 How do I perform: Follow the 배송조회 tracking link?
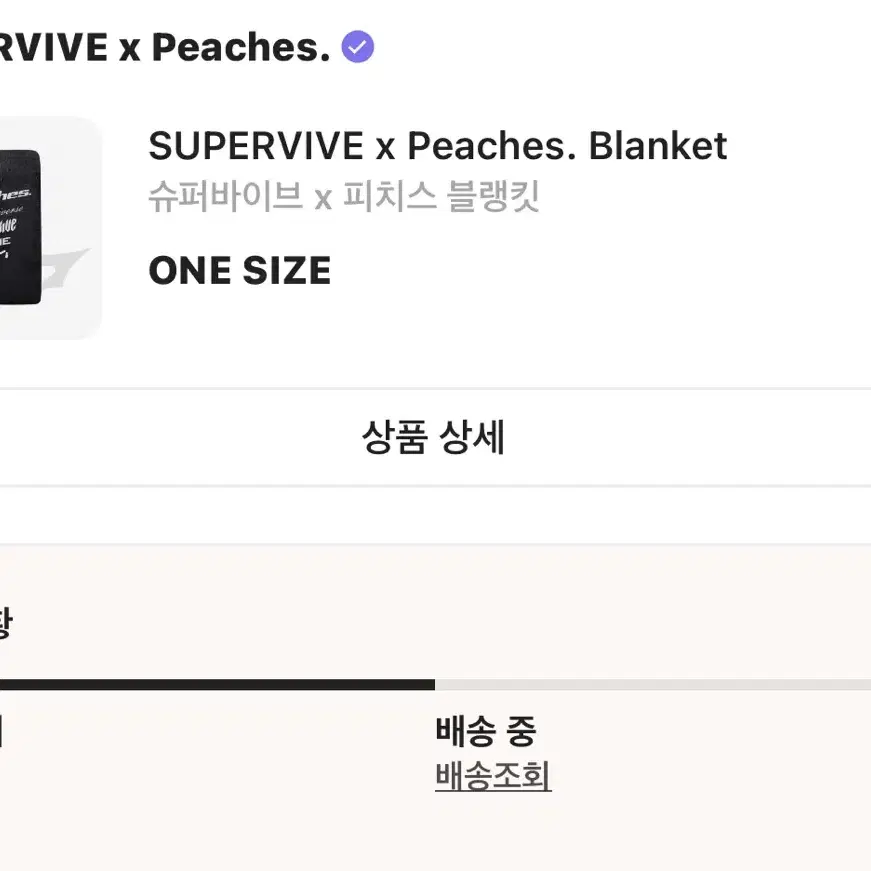pyautogui.click(x=493, y=776)
